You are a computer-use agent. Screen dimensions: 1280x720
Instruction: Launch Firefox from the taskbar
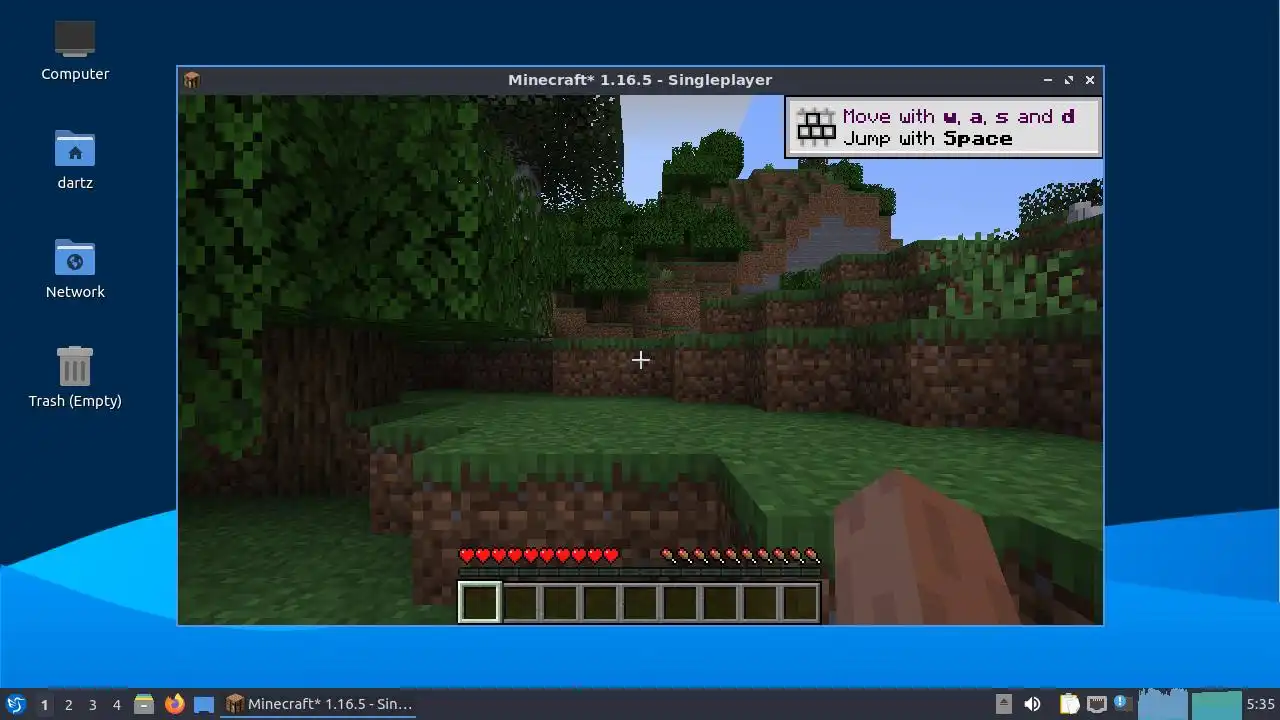[174, 704]
